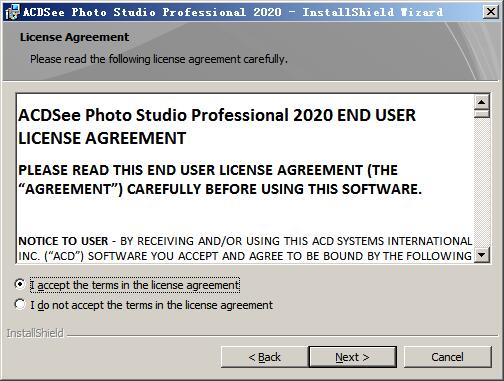Click the scrollbar thumb in the license box
The image size is (504, 381).
[481, 114]
